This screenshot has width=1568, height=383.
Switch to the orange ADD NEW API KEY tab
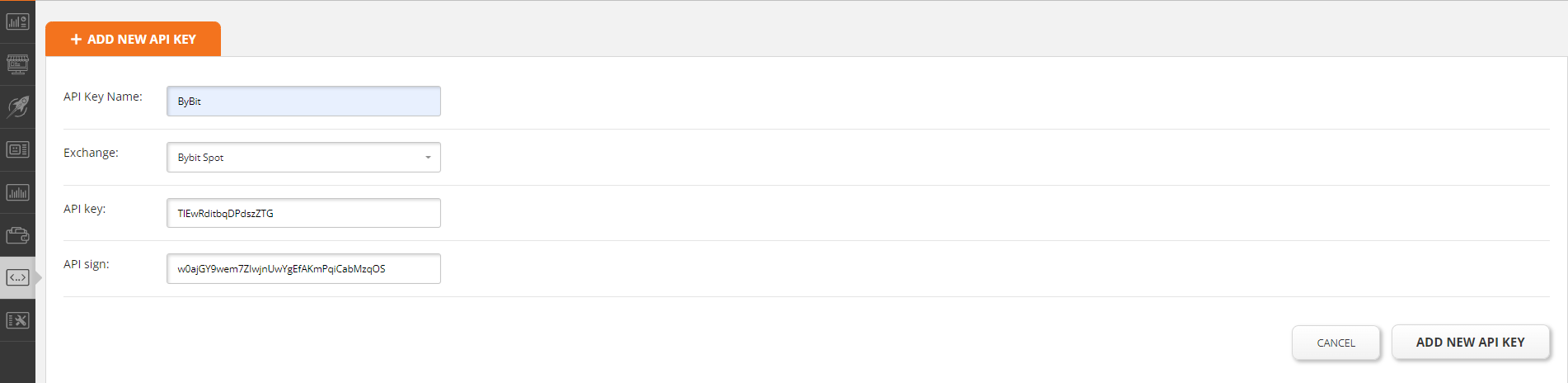click(133, 39)
